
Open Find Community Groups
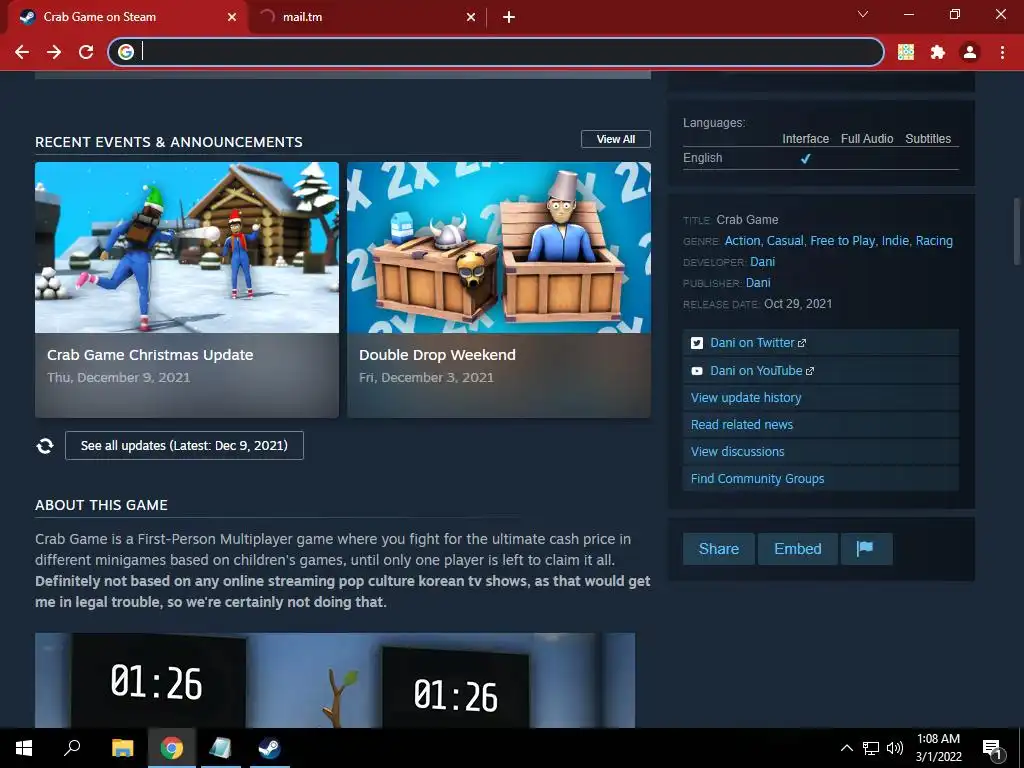[x=820, y=479]
